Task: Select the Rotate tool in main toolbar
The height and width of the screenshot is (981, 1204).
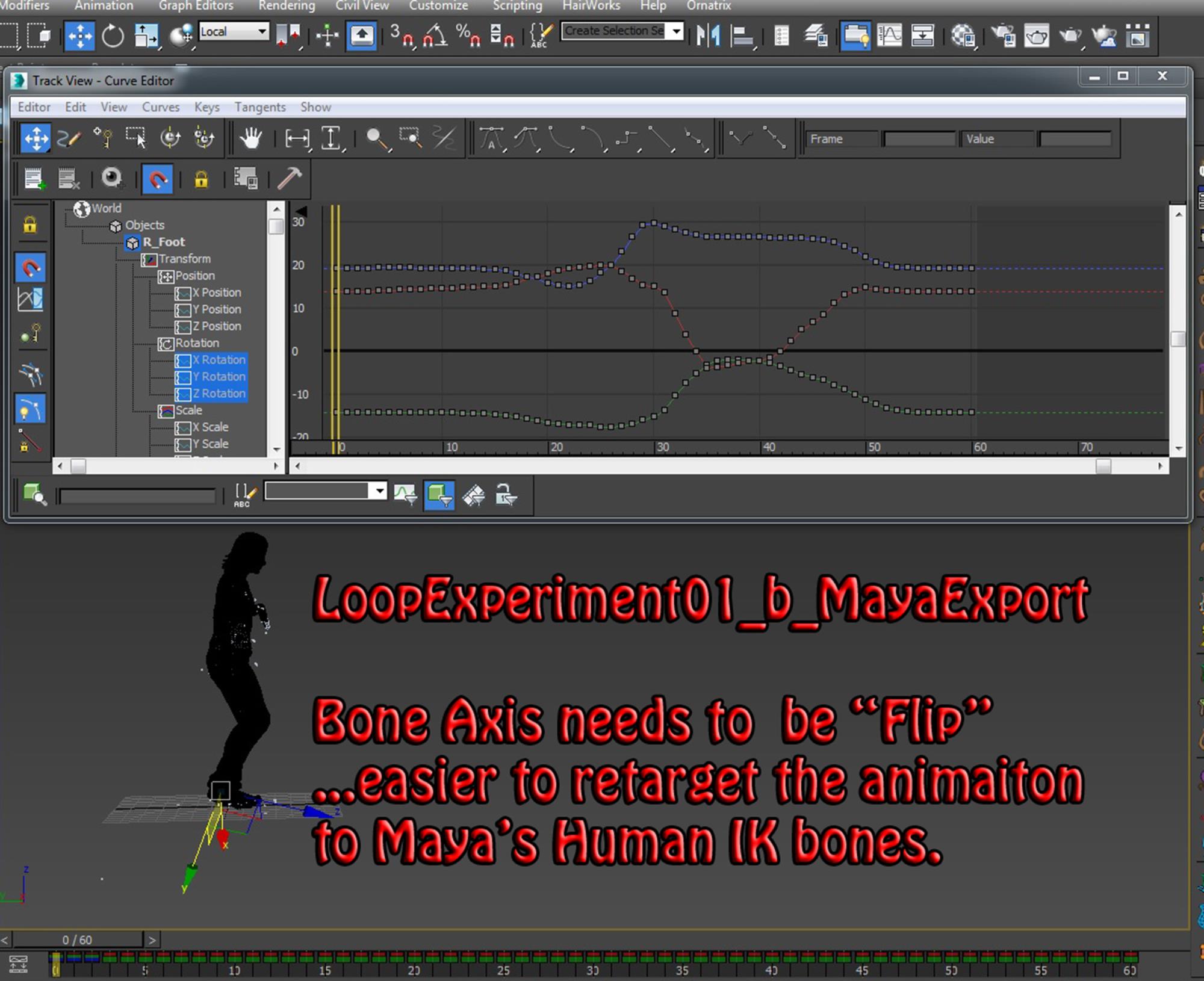Action: [x=113, y=36]
